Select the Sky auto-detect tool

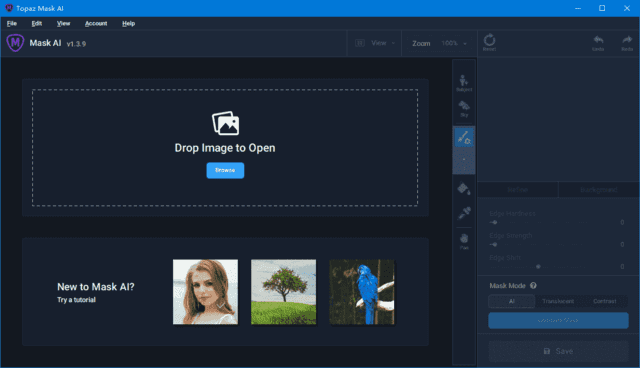pyautogui.click(x=464, y=109)
